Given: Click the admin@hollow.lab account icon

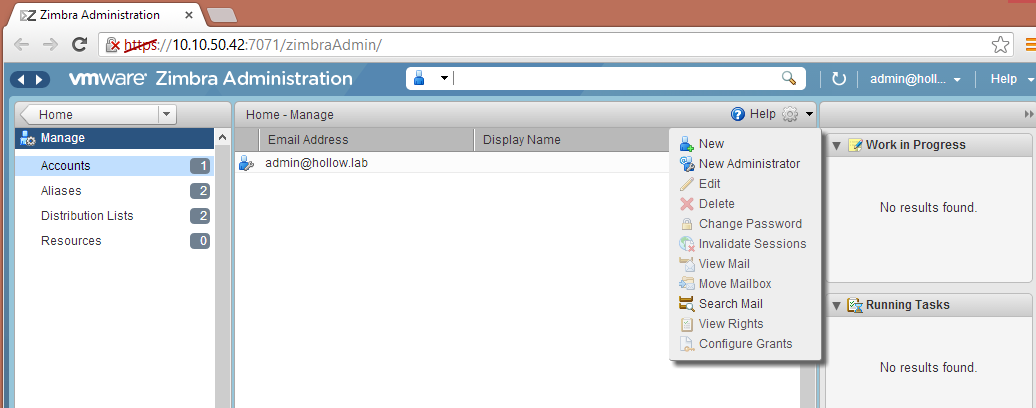Looking at the screenshot, I should [x=246, y=163].
